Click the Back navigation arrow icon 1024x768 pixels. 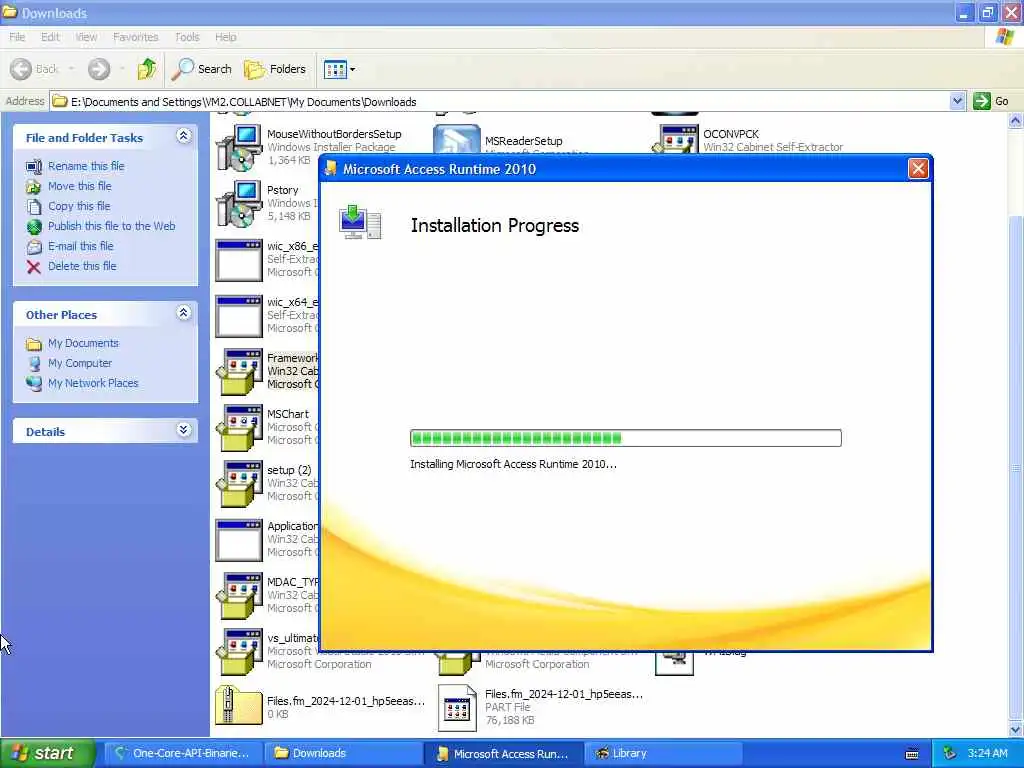21,69
